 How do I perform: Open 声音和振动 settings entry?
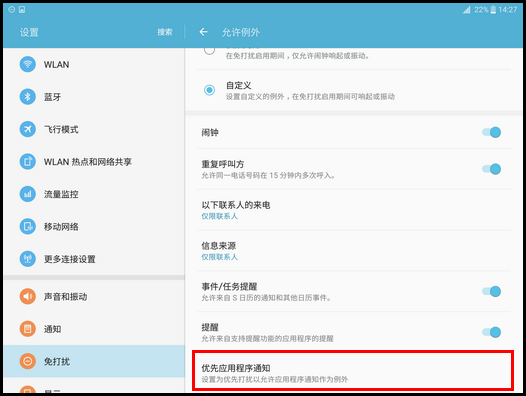point(94,296)
